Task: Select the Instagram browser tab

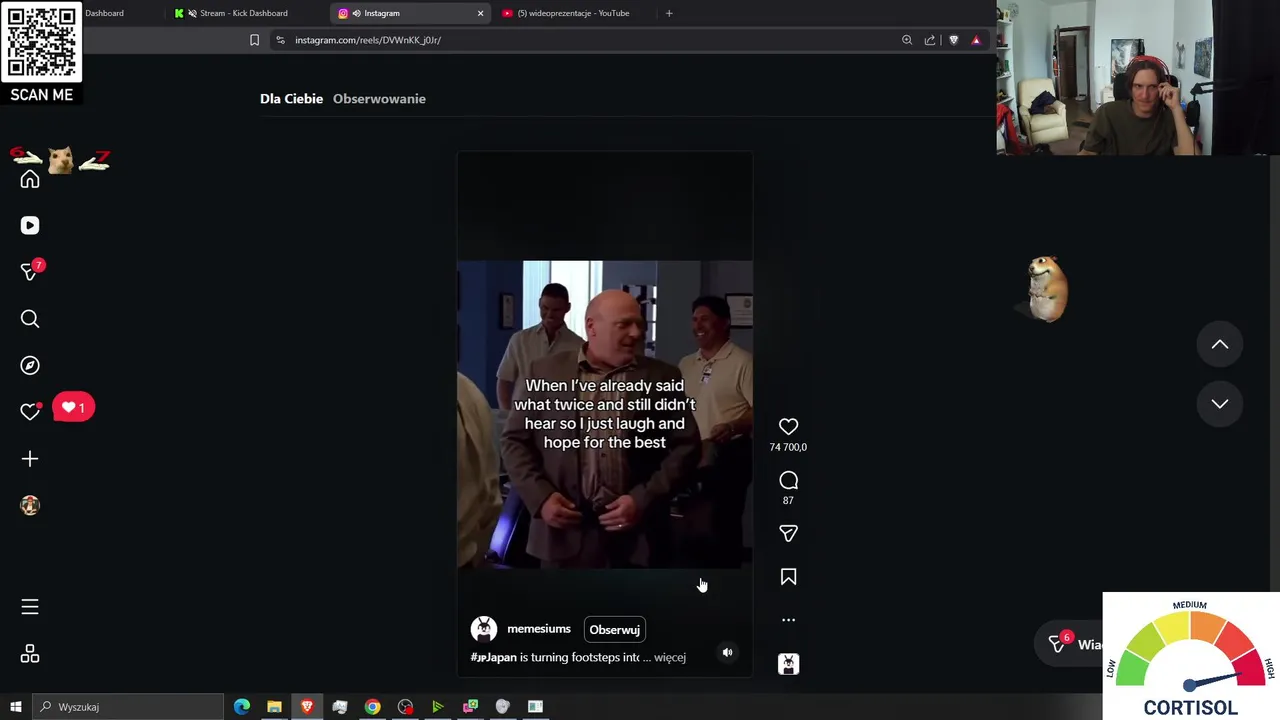Action: pyautogui.click(x=410, y=13)
